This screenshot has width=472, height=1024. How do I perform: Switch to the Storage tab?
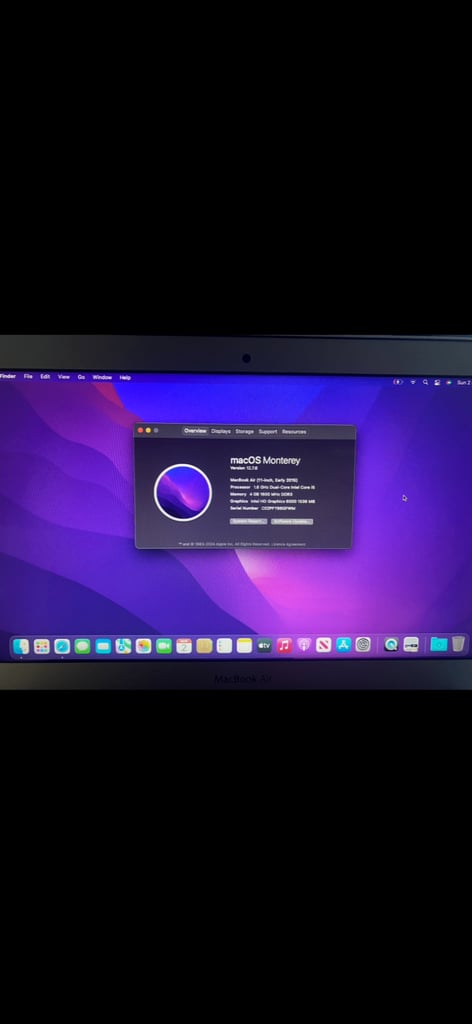point(245,431)
